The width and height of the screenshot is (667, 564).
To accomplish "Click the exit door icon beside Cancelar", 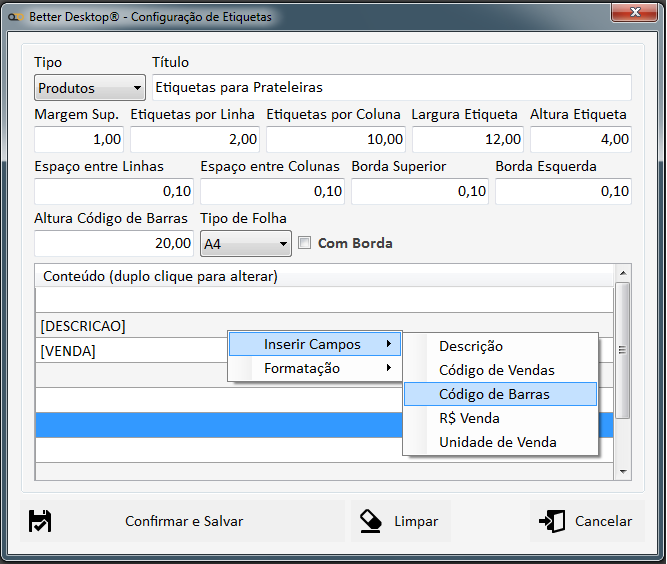I will tap(552, 521).
